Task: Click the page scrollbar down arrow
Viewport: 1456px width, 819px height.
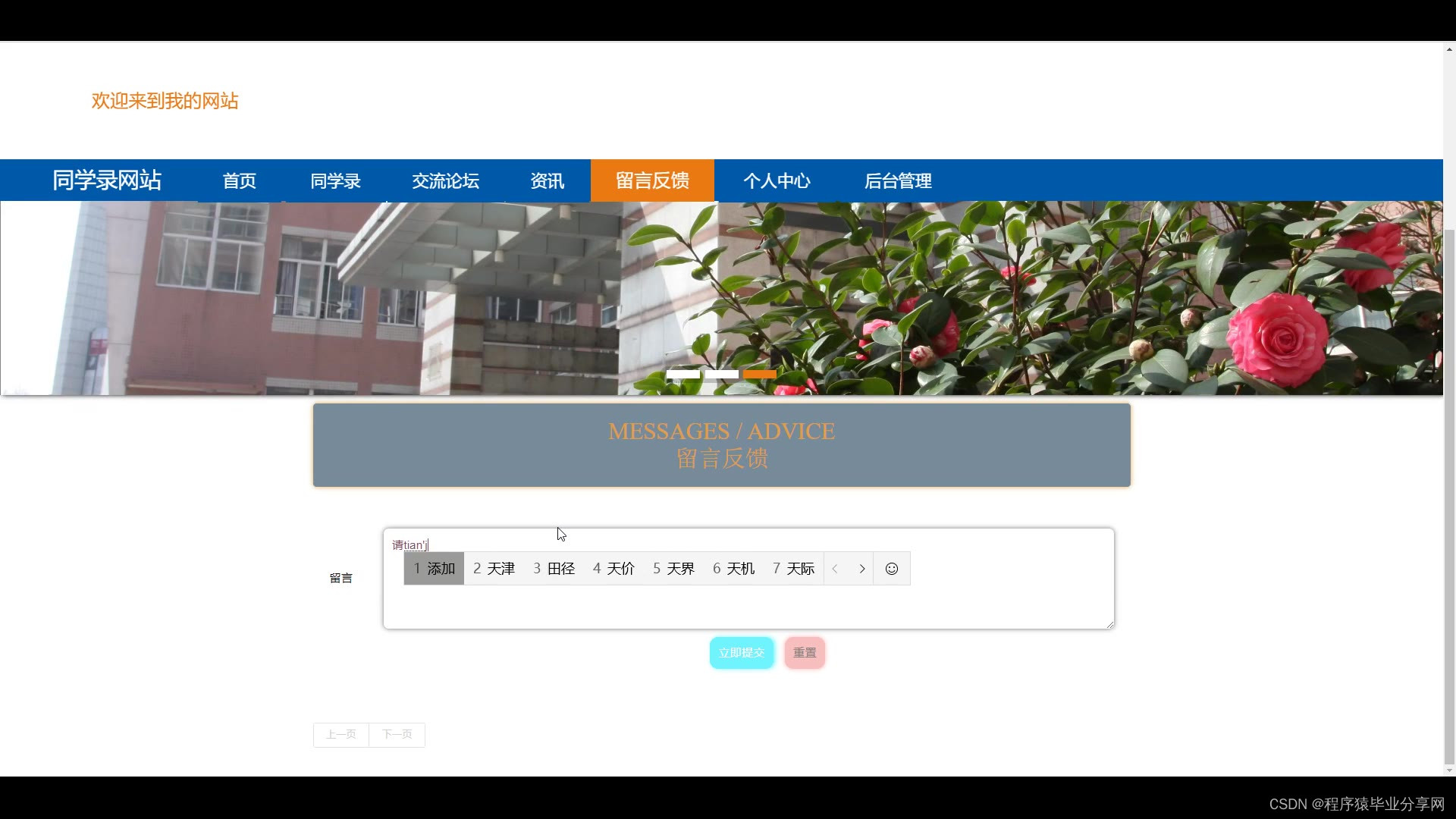Action: click(1449, 770)
